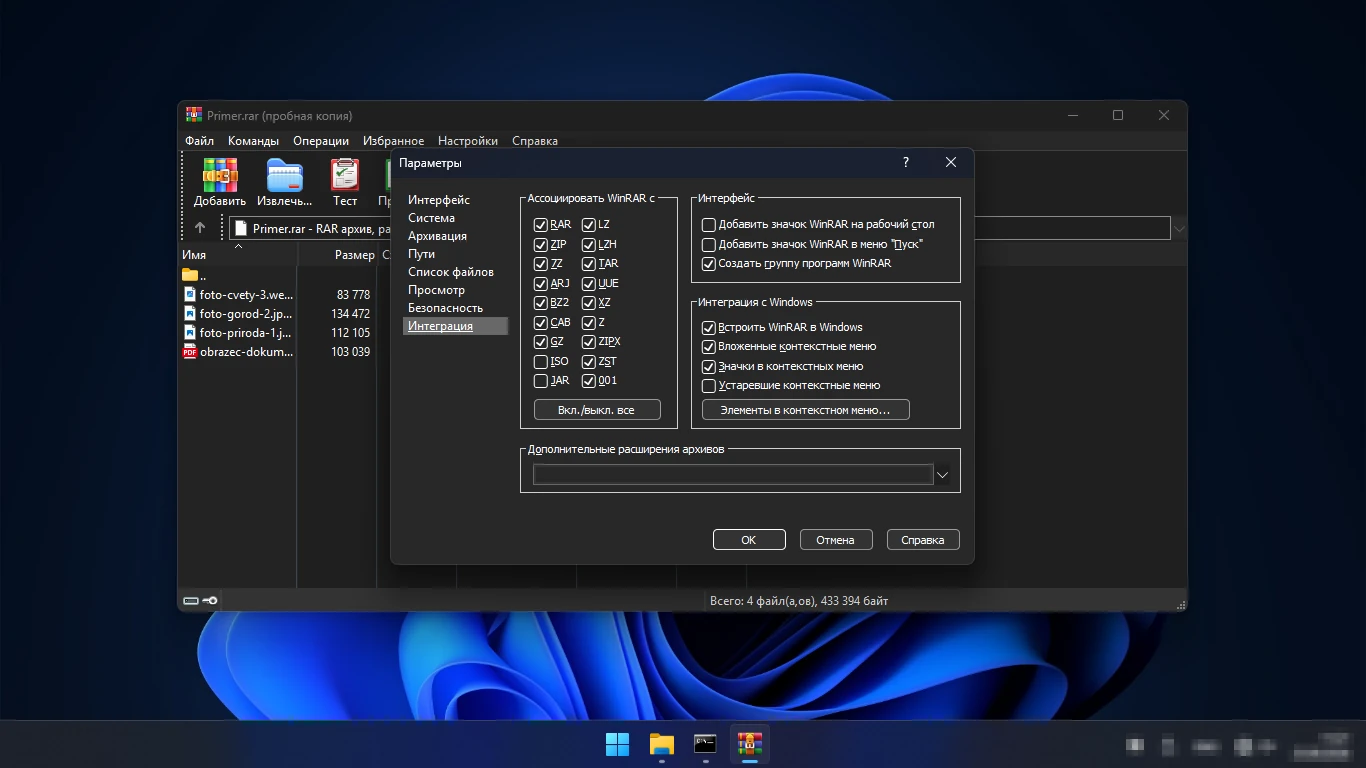Open the Команды menu
Image resolution: width=1366 pixels, height=768 pixels.
(253, 141)
